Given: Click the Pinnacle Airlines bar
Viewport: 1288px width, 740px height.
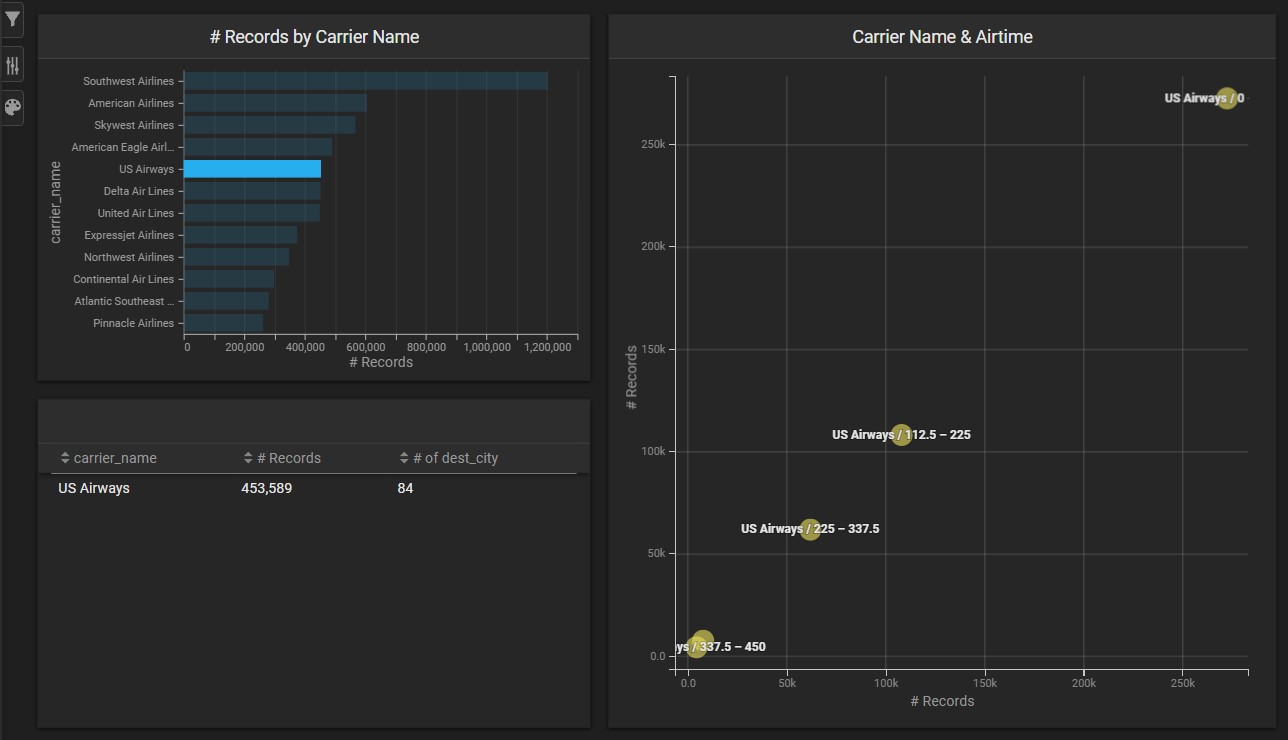Looking at the screenshot, I should click(223, 323).
